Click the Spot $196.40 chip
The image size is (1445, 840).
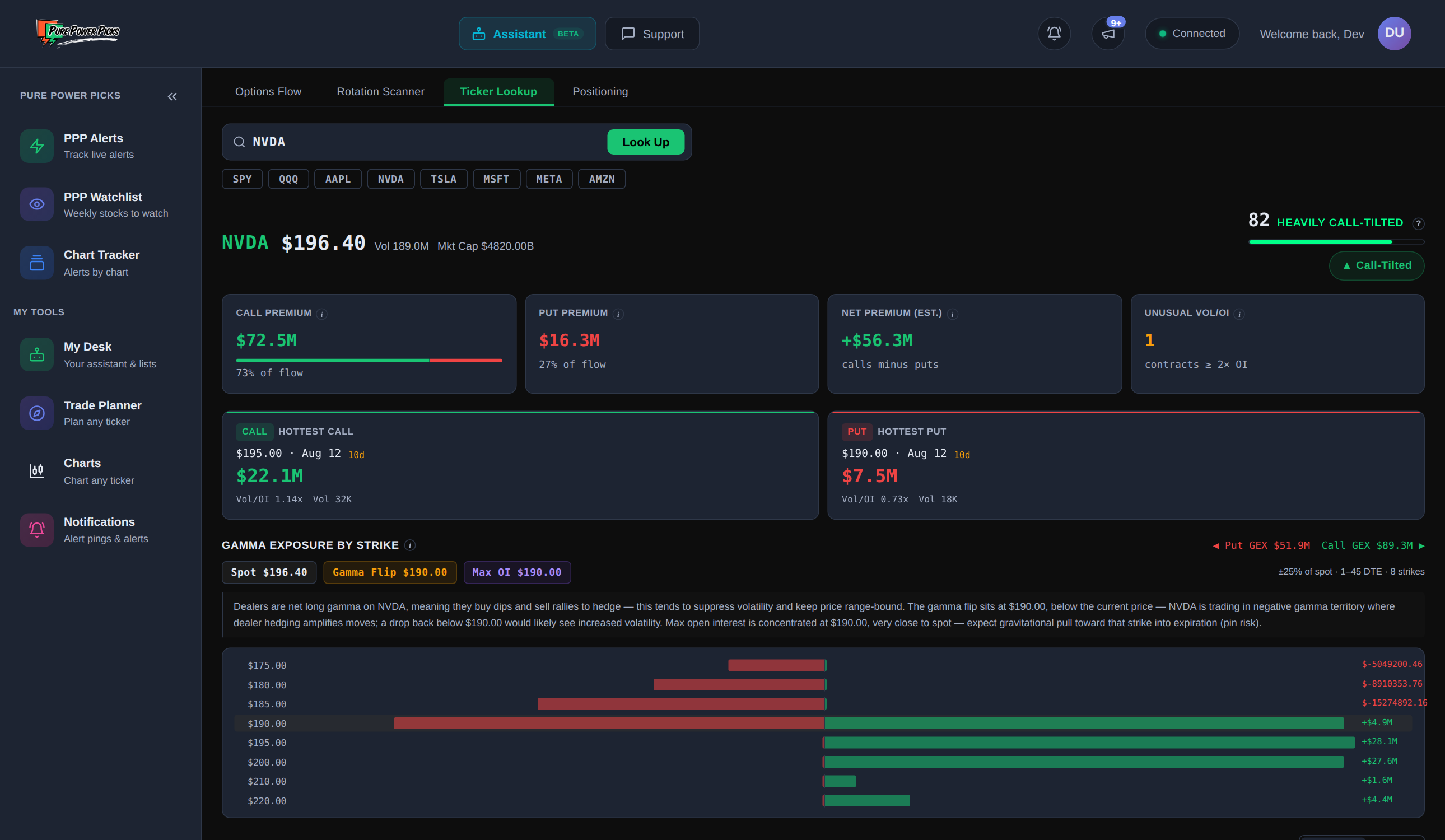pos(269,572)
